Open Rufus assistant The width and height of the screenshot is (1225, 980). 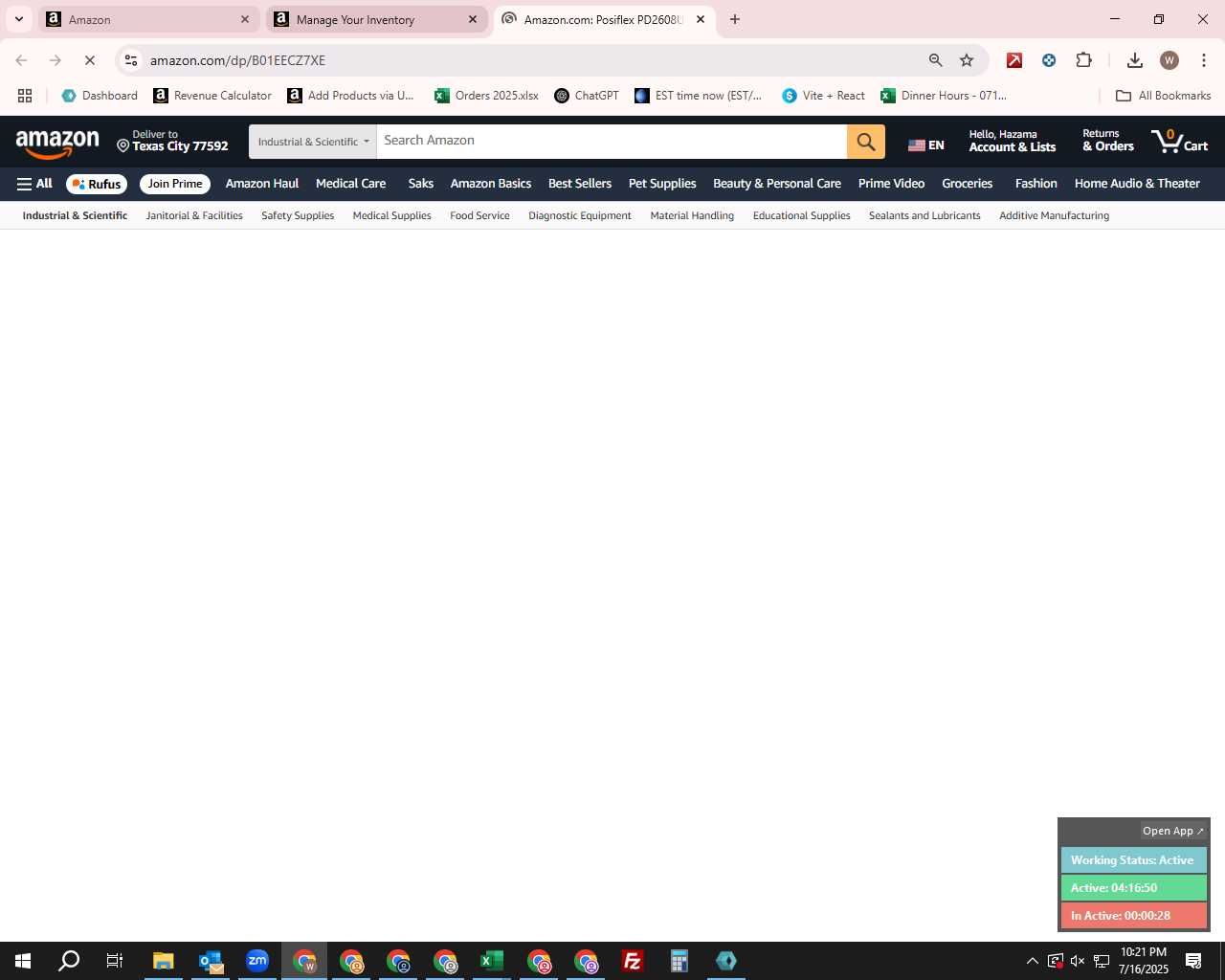[97, 184]
